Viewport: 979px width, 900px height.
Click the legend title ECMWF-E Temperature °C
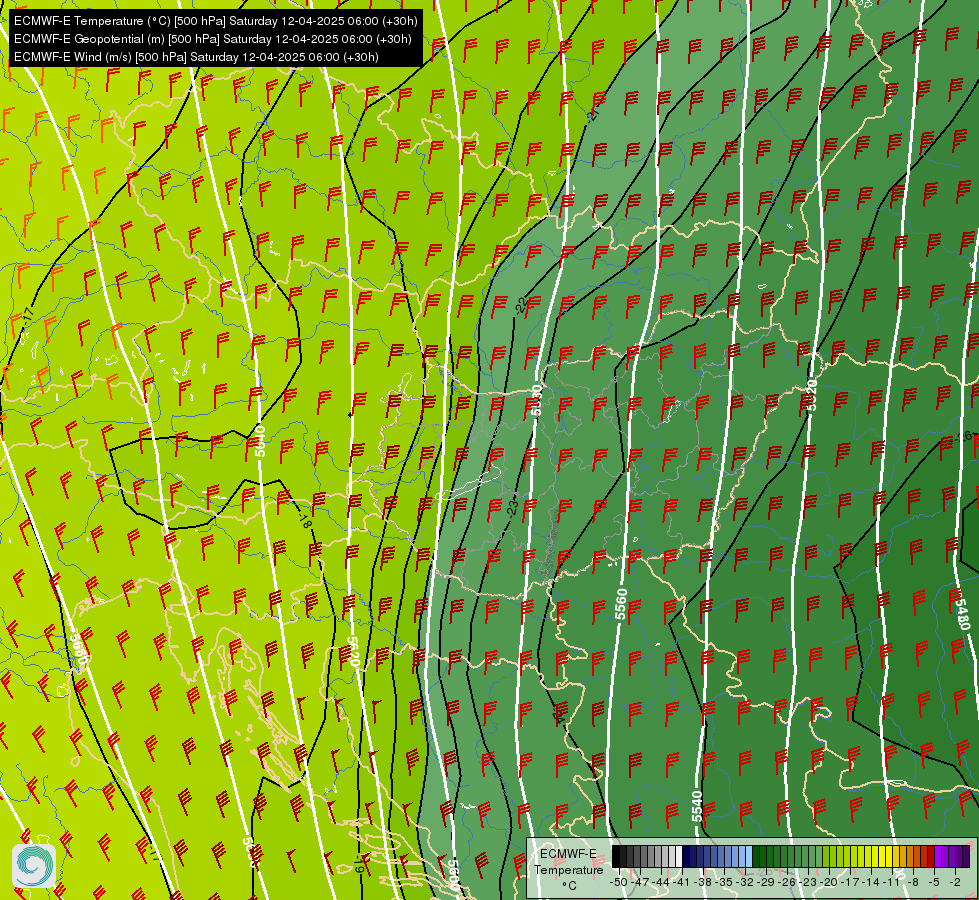[x=569, y=869]
